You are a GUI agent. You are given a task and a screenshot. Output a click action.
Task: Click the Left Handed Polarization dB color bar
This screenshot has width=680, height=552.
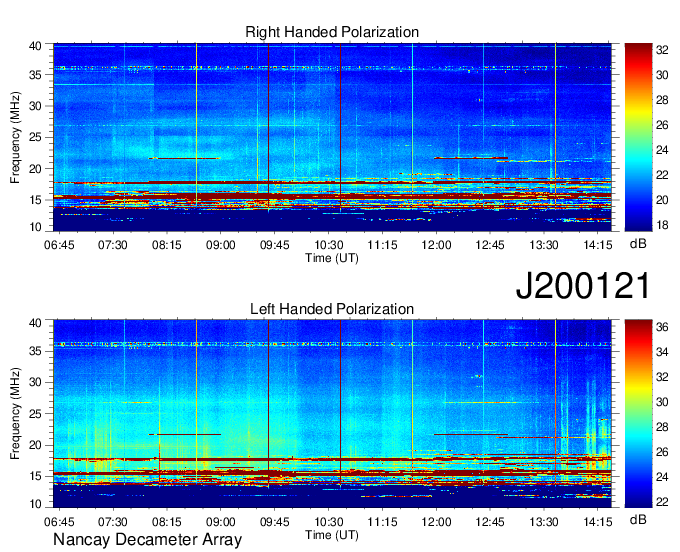pos(638,414)
